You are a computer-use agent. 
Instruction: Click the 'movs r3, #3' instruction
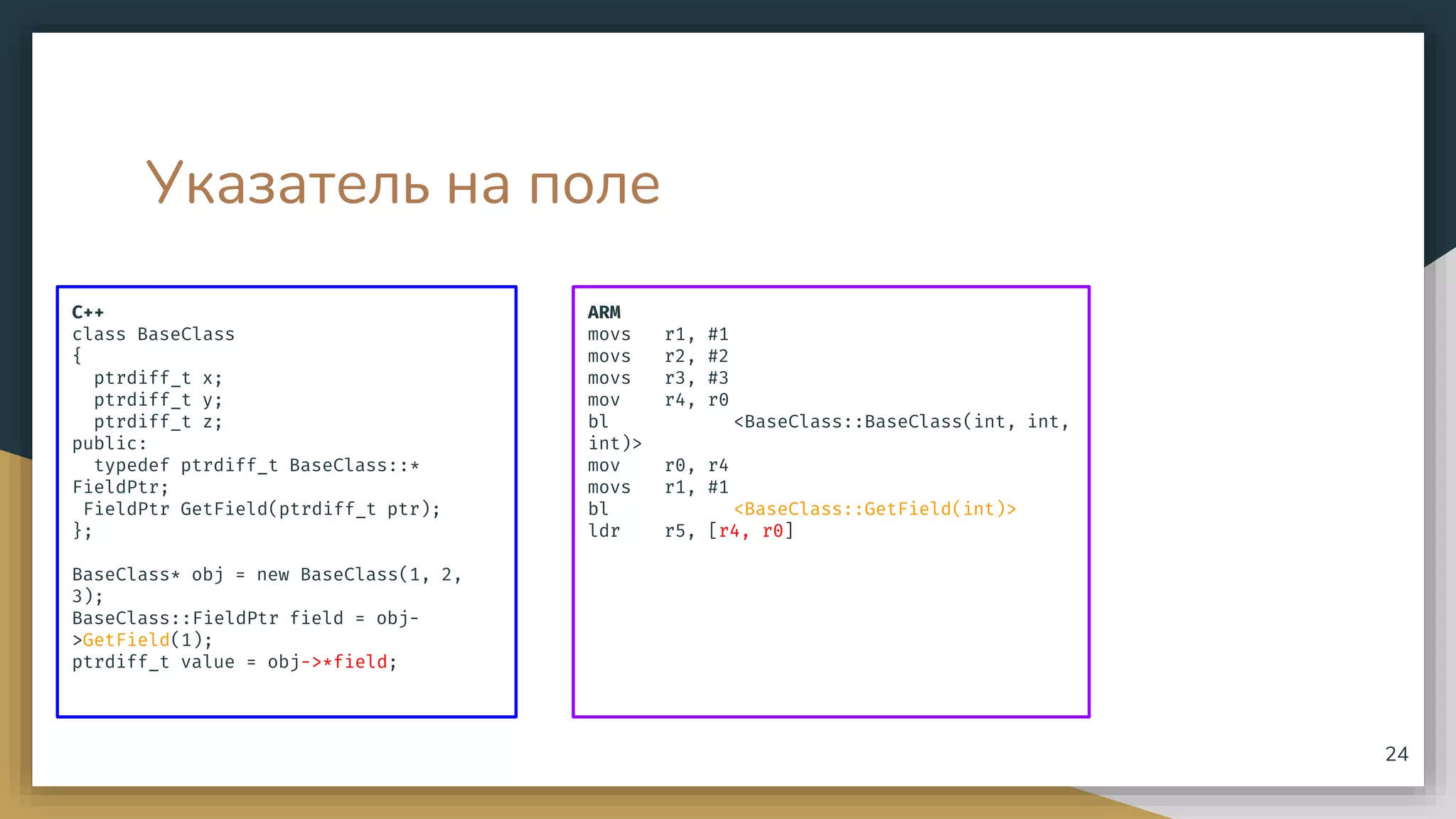click(x=658, y=378)
